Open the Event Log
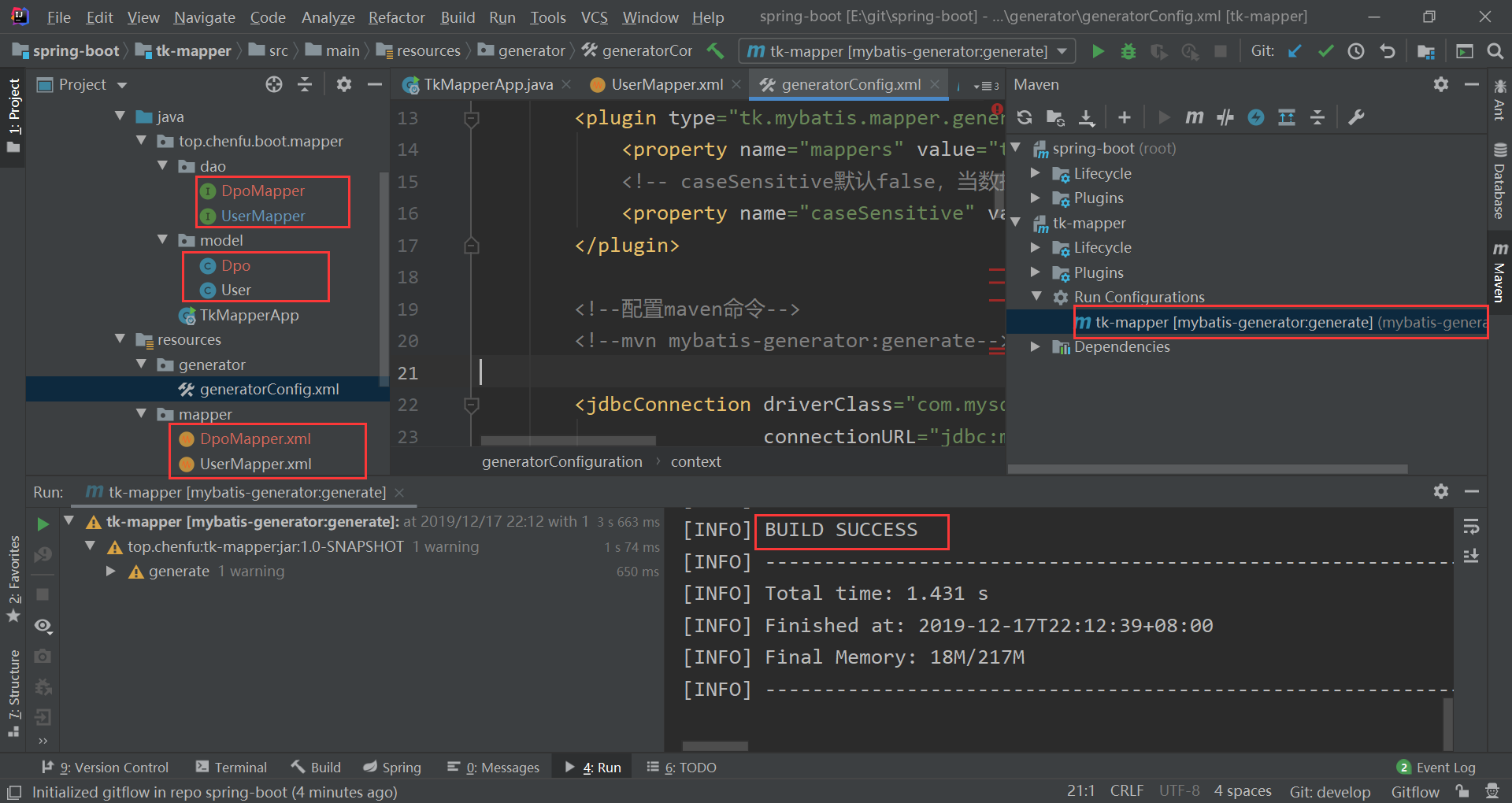The height and width of the screenshot is (803, 1512). (1436, 768)
